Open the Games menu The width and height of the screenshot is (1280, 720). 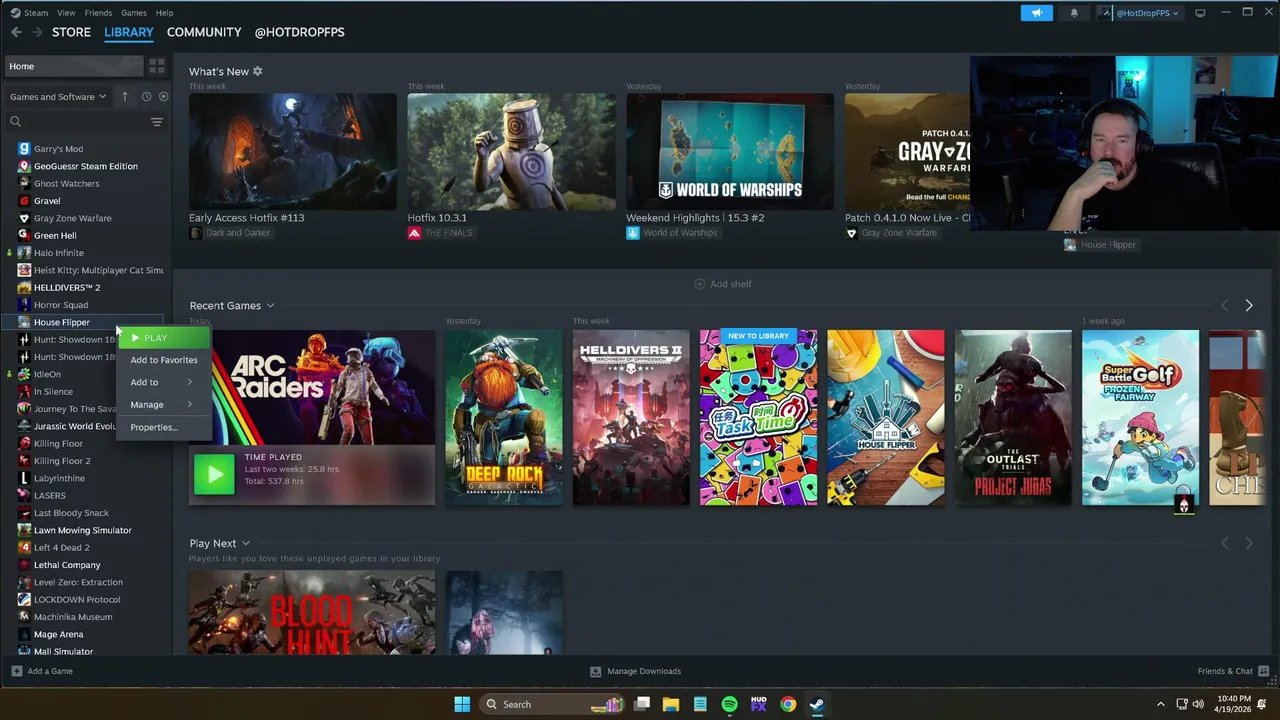point(133,13)
